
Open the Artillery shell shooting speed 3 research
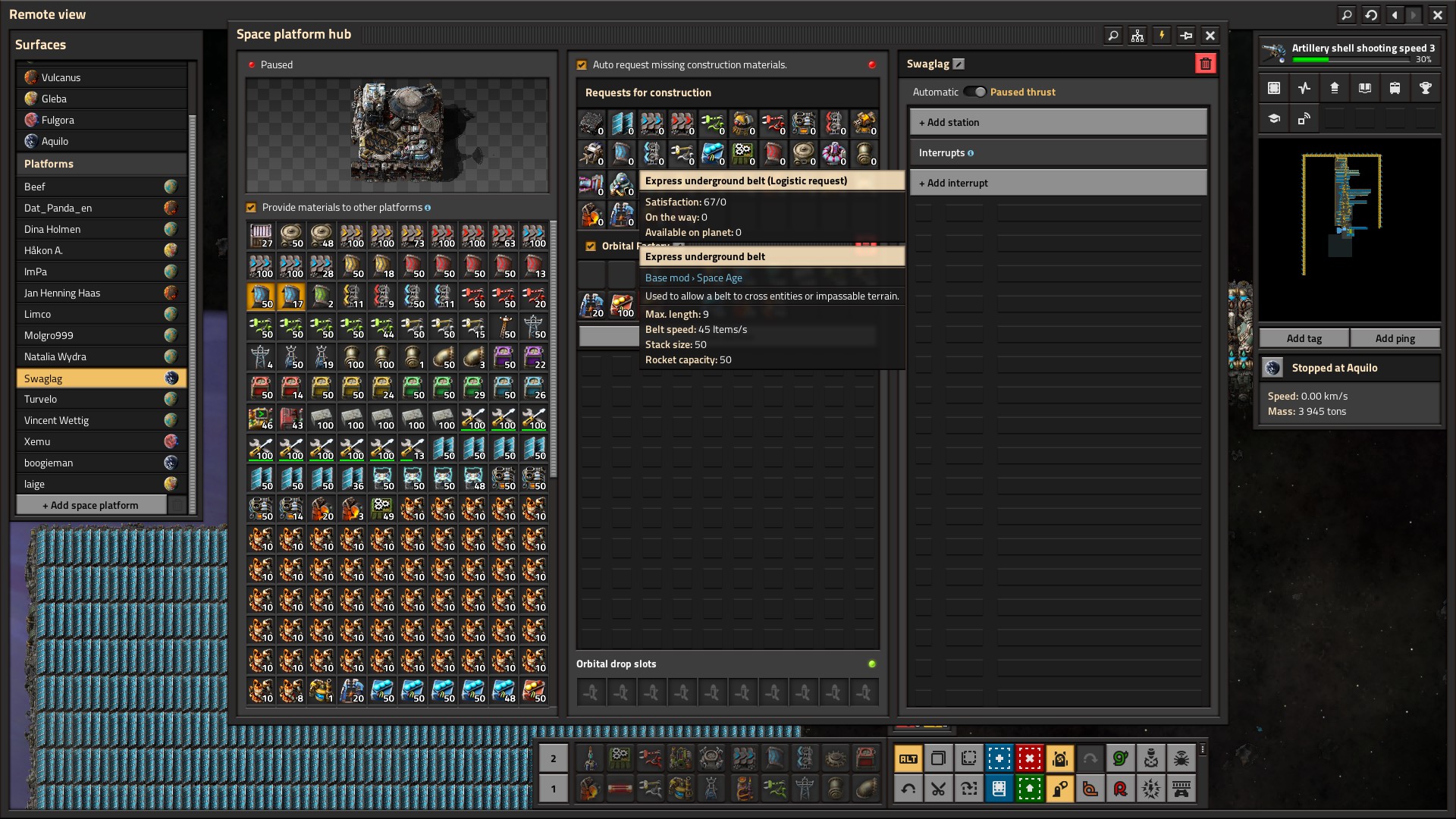1350,52
